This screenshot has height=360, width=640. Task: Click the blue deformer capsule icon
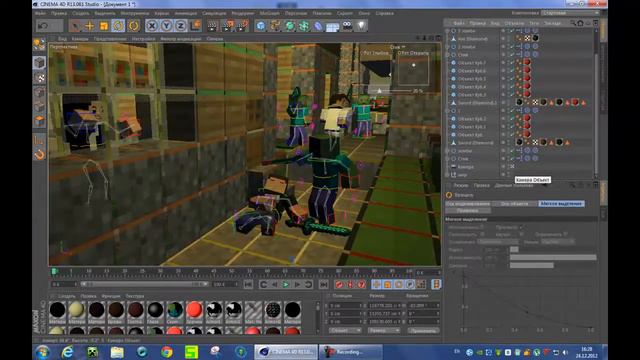pos(318,26)
